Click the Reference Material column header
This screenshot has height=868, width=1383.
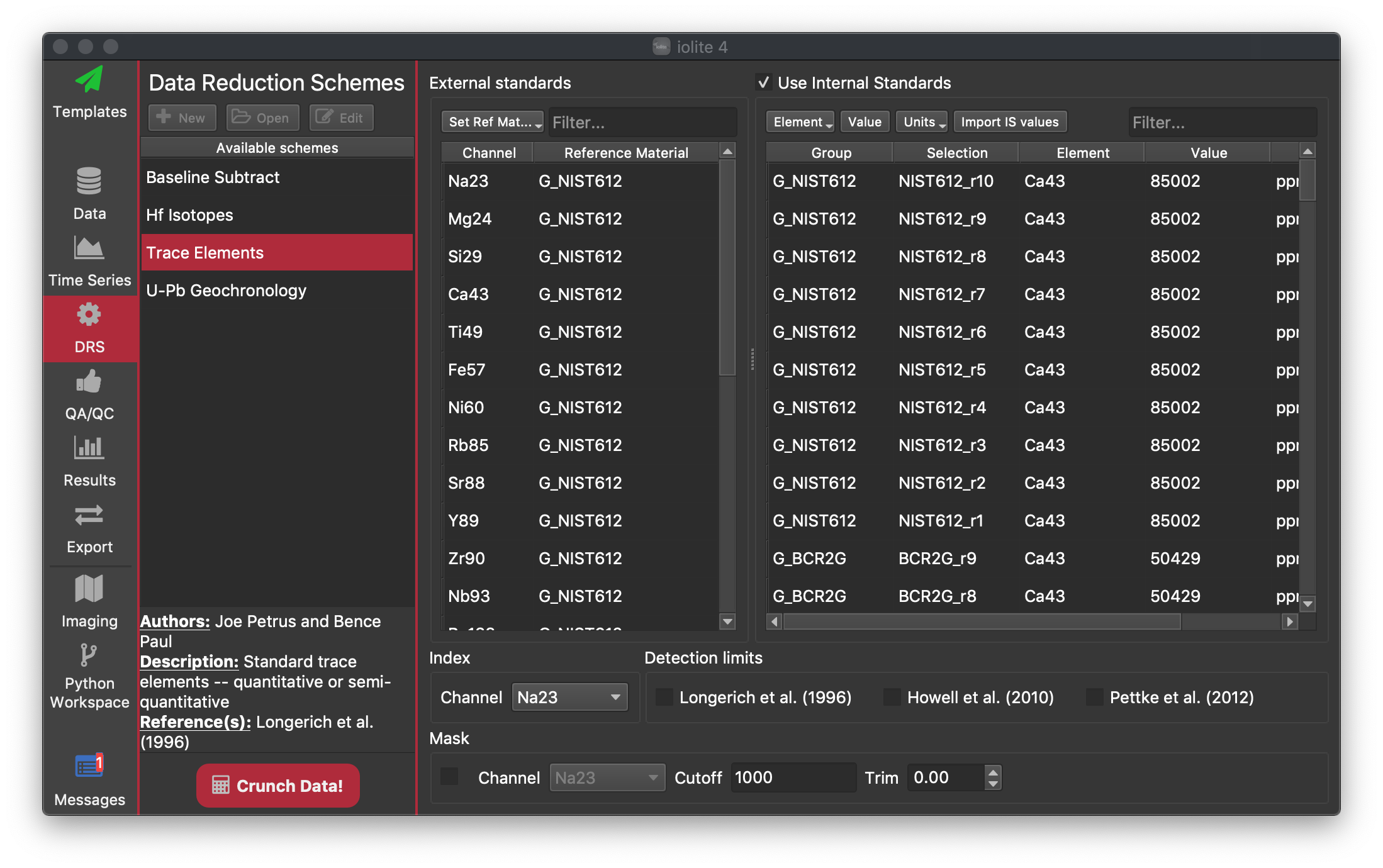tap(626, 152)
